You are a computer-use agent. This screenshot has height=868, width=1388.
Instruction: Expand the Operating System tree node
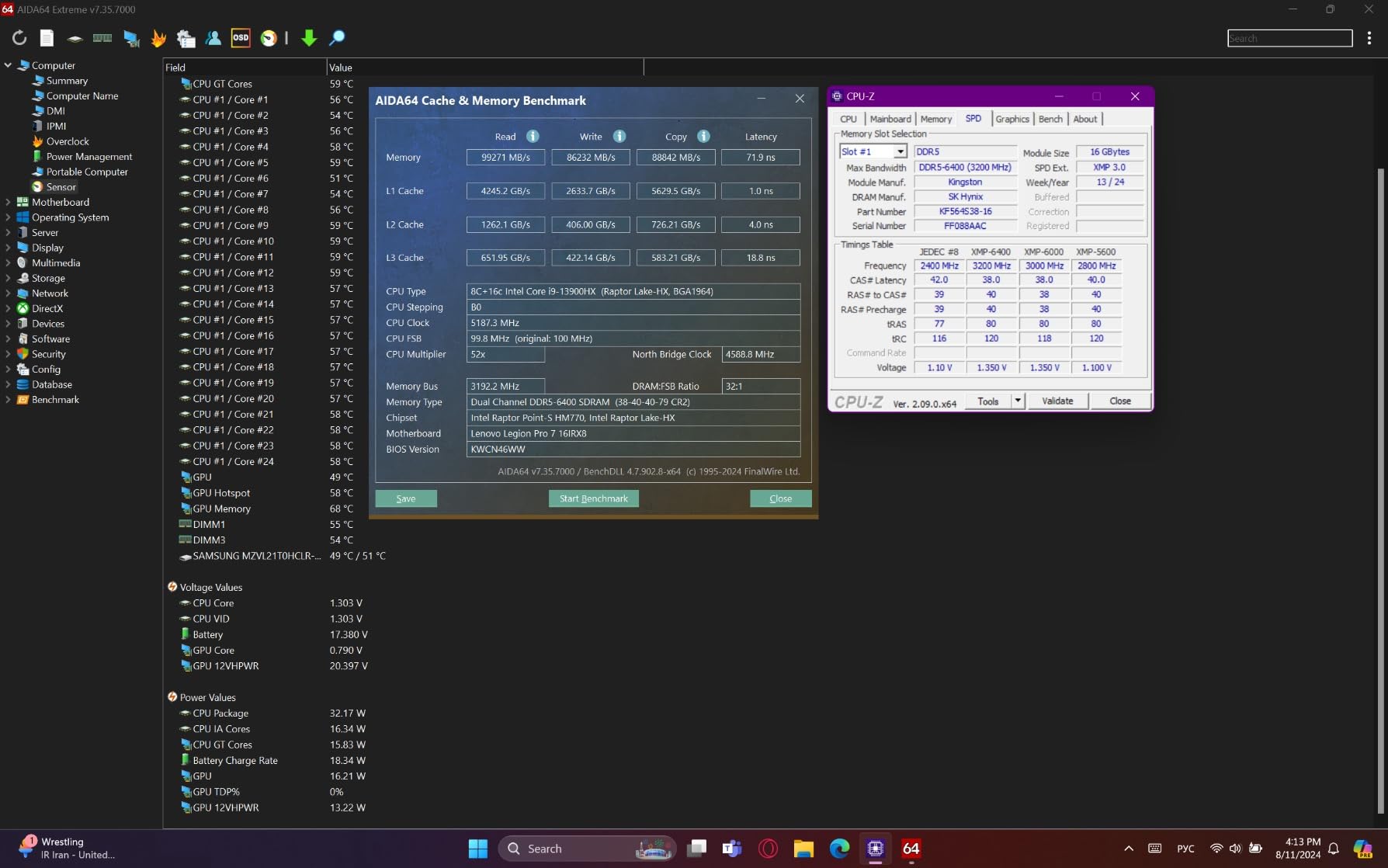coord(8,217)
